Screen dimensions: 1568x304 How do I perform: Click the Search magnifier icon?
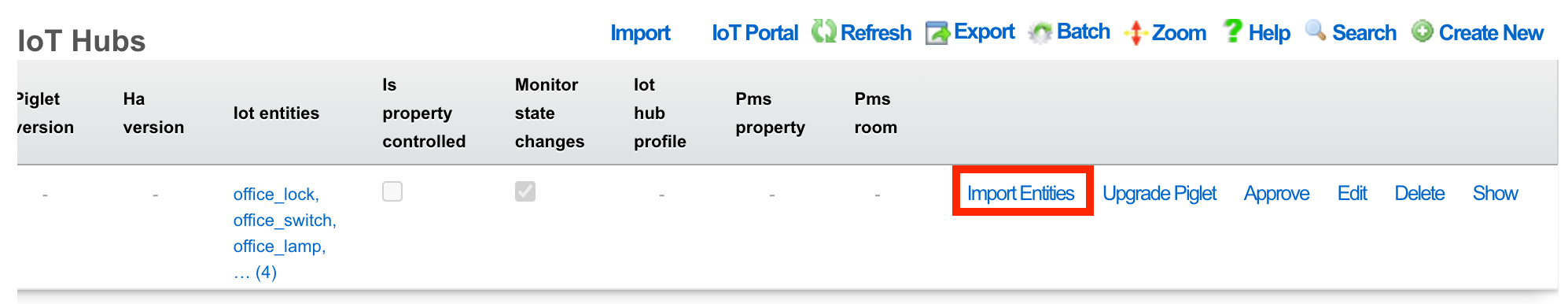(1316, 31)
